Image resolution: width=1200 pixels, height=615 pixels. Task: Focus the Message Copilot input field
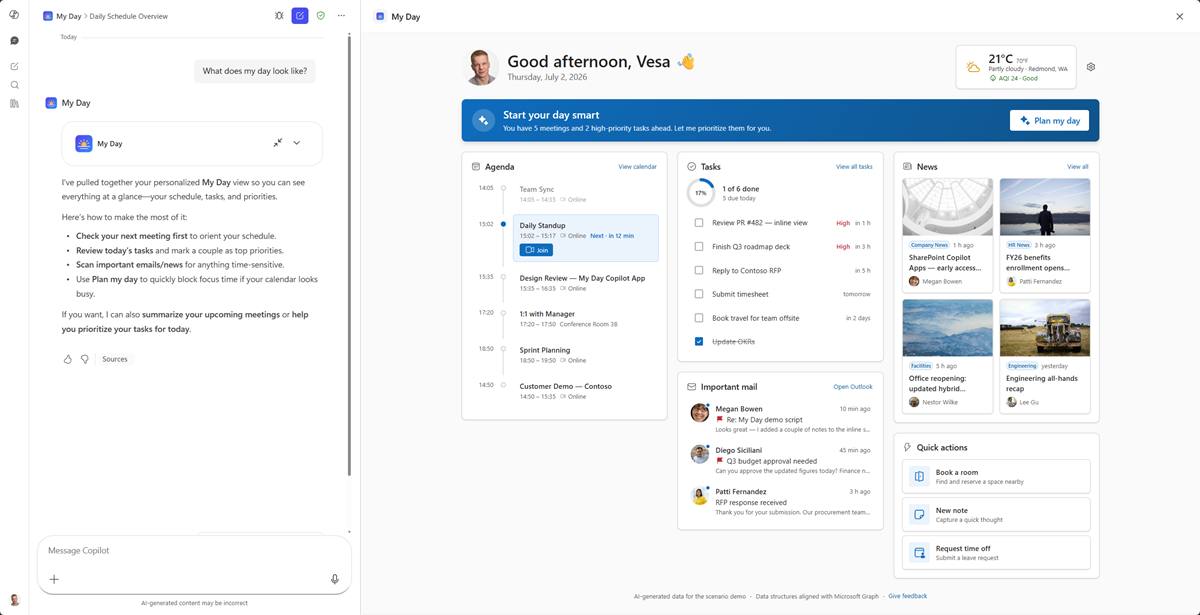pos(194,551)
